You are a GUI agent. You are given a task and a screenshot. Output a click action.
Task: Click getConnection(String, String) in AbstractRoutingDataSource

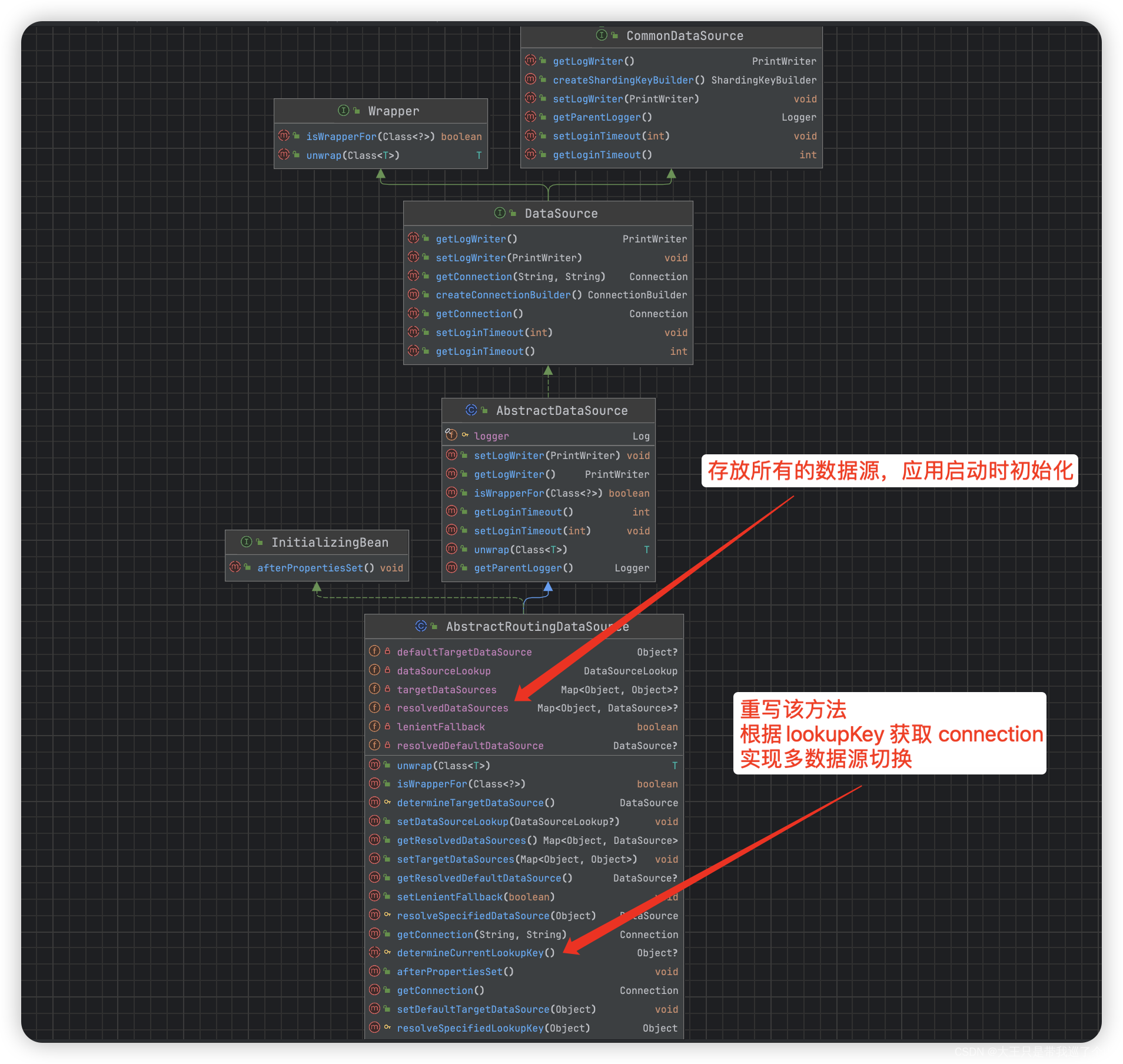tap(481, 935)
